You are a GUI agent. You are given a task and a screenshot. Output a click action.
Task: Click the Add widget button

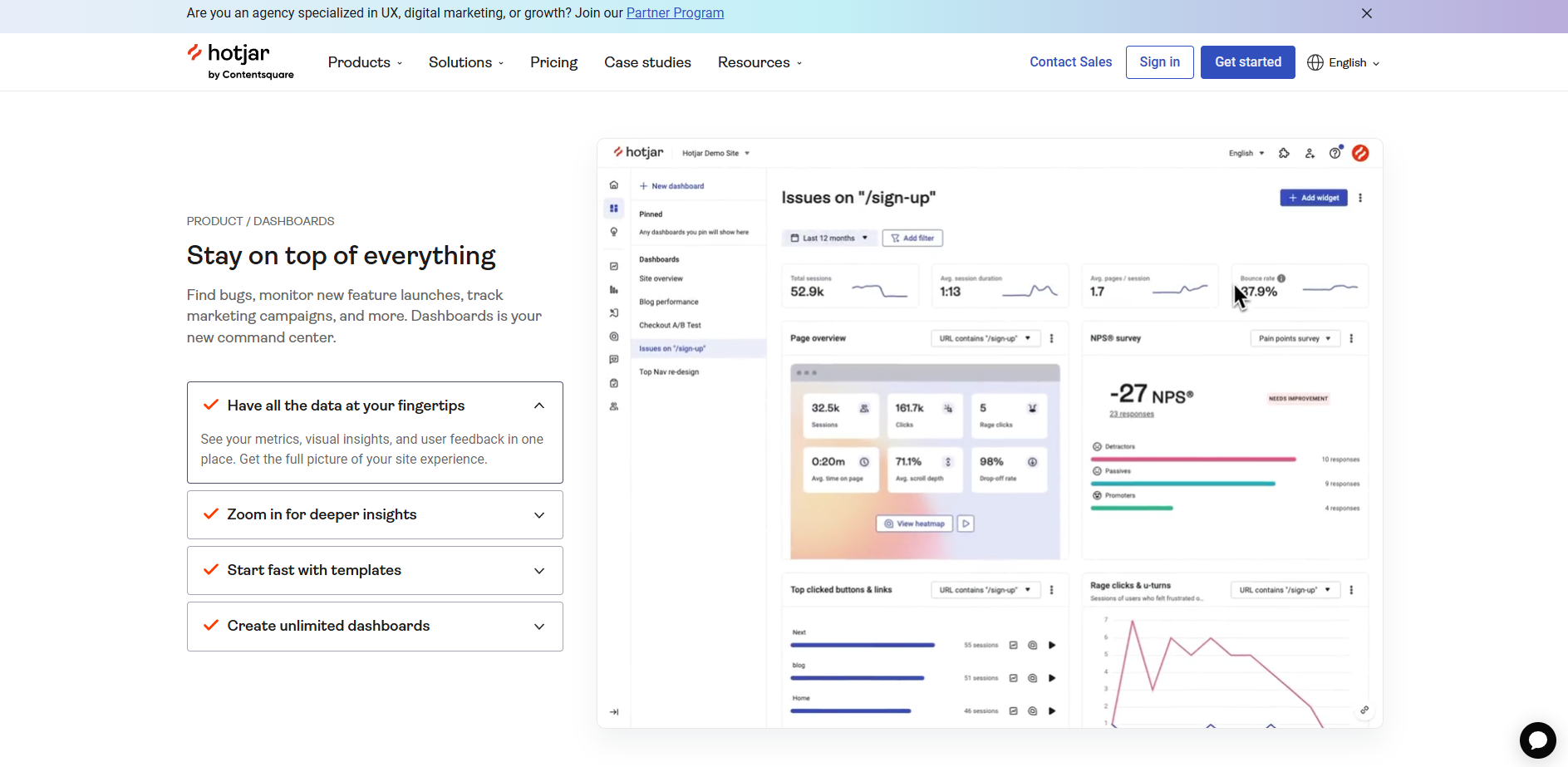coord(1313,198)
